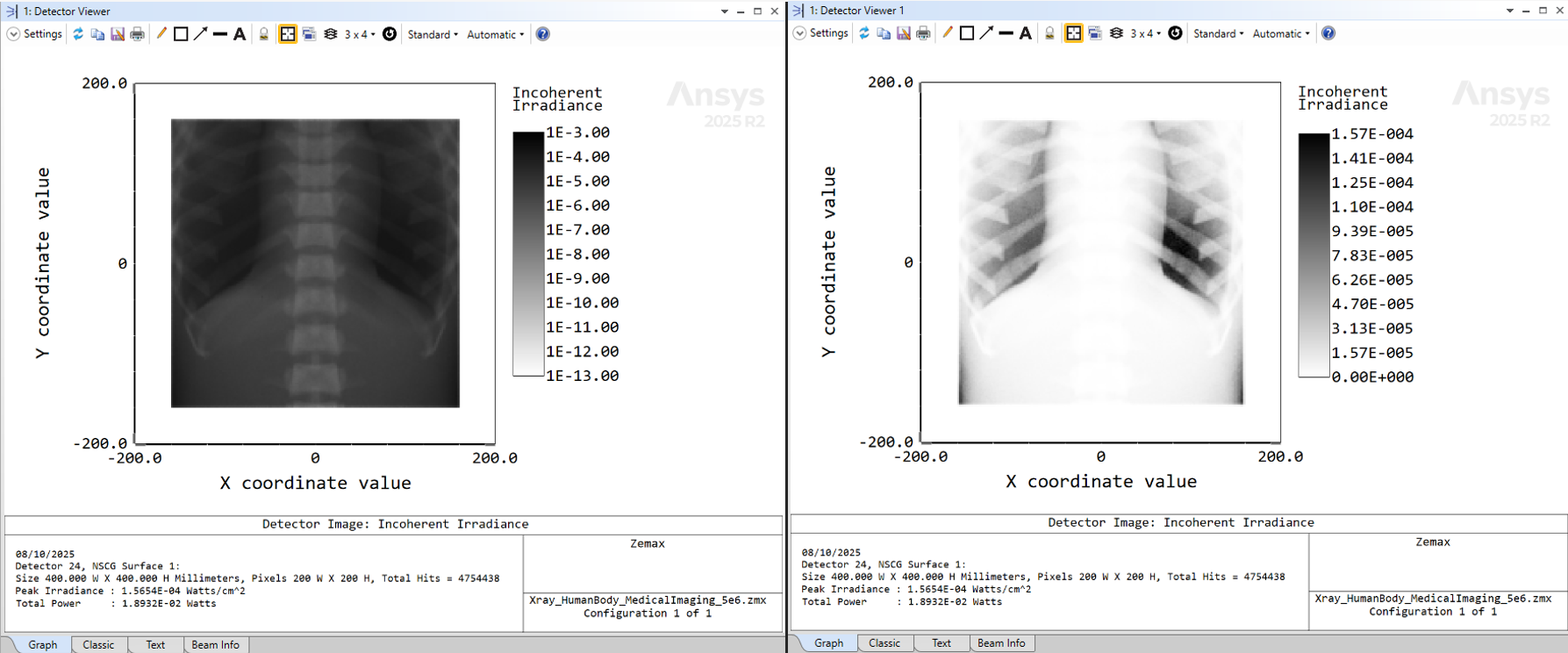Click the dark X-ray irradiance plot in left viewer
Viewport: 1568px width, 653px height.
315,263
